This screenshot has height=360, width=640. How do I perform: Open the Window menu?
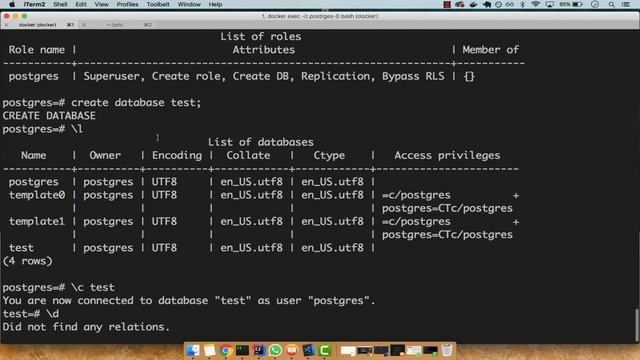pos(189,4)
